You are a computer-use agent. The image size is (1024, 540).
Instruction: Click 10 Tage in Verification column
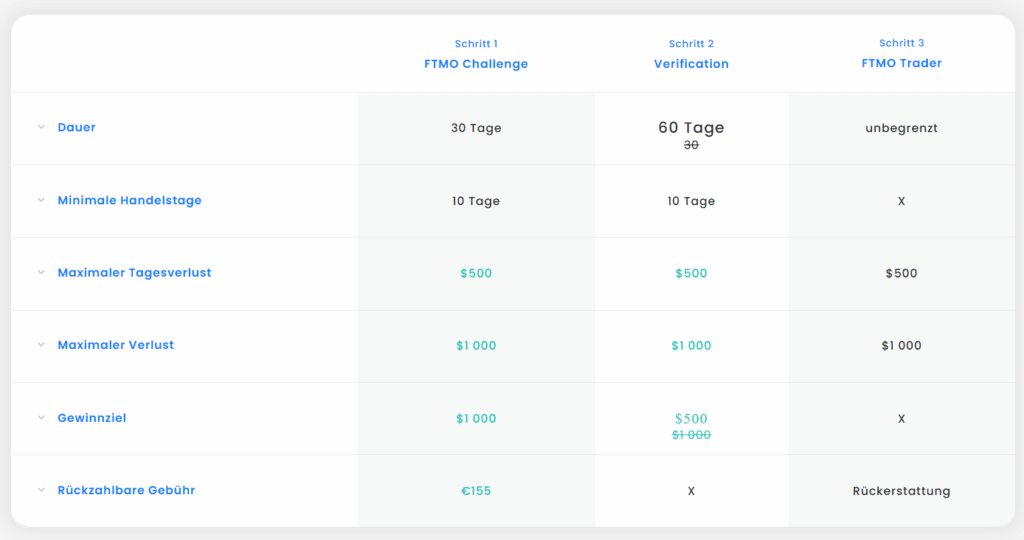pos(691,201)
